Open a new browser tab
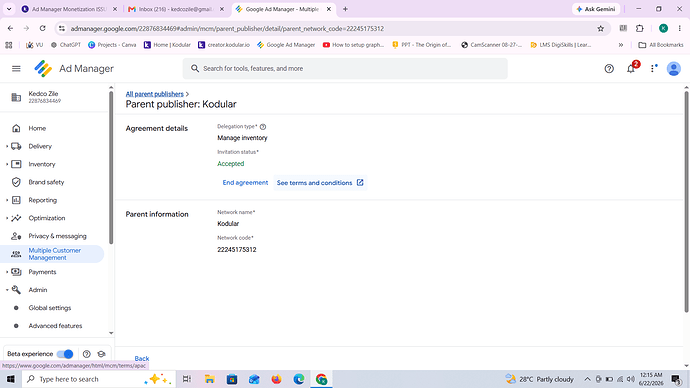Viewport: 690px width, 388px height. coord(345,9)
